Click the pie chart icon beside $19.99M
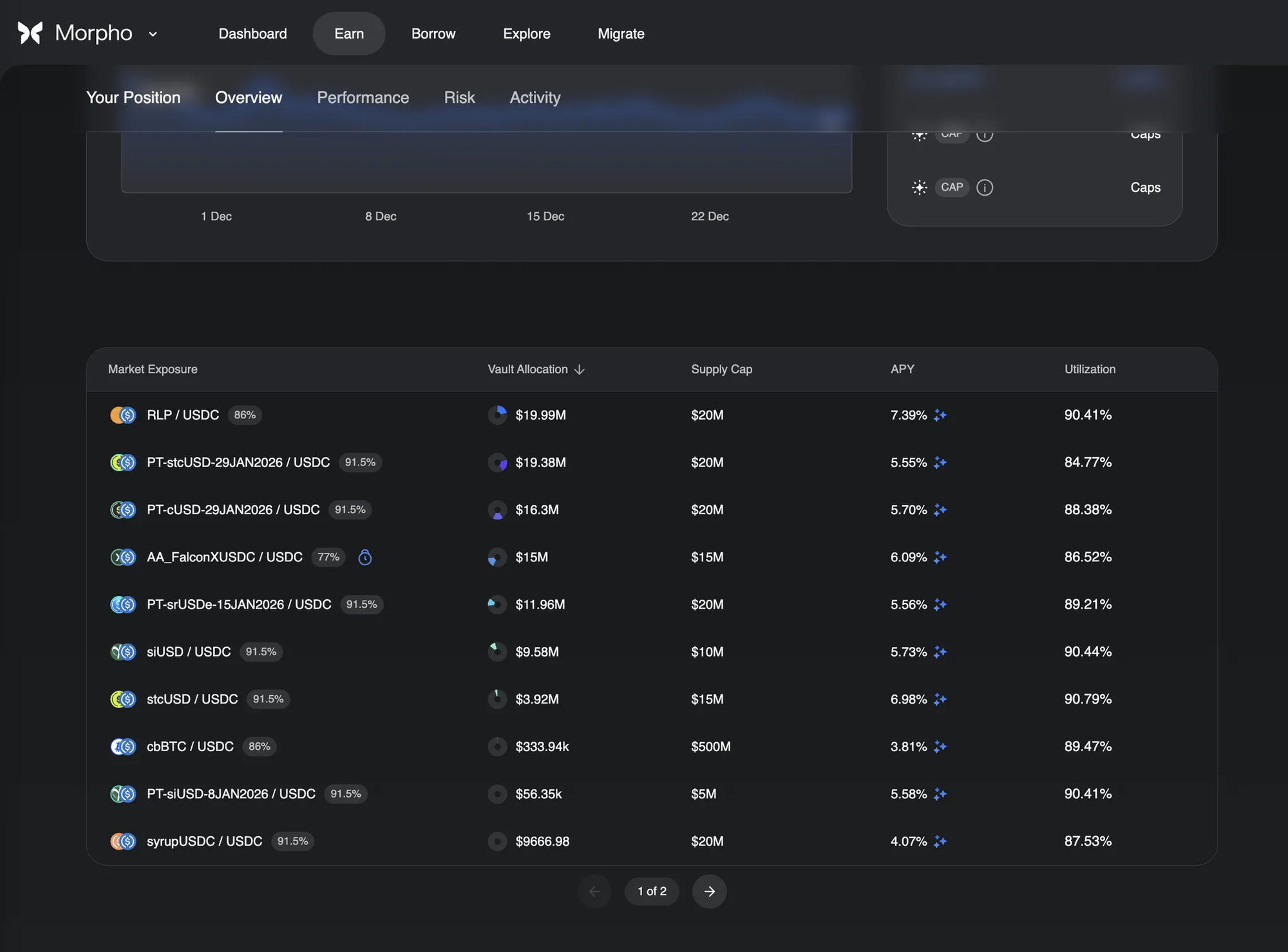The image size is (1288, 952). [497, 415]
